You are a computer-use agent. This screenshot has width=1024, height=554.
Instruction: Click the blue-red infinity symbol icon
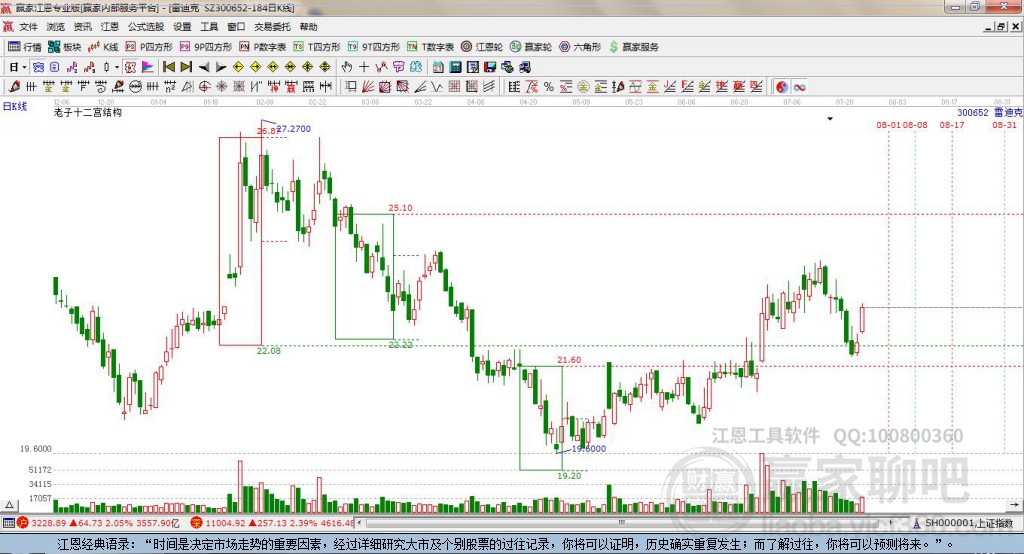799,86
